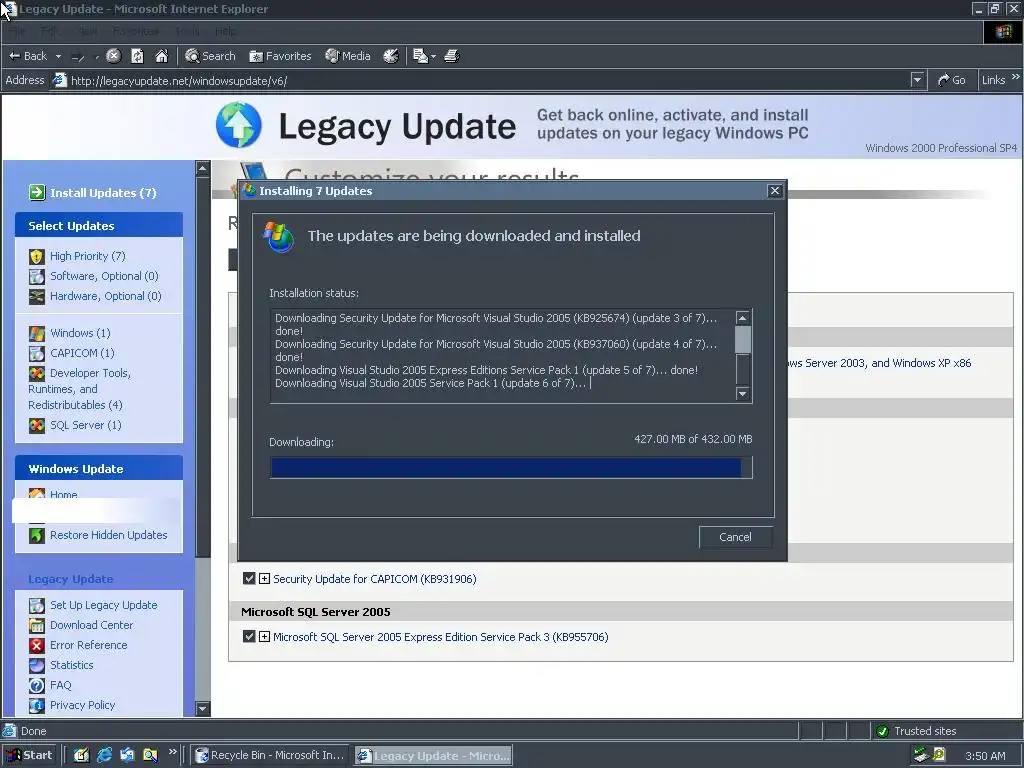Click the CAPICOM category icon

(37, 353)
